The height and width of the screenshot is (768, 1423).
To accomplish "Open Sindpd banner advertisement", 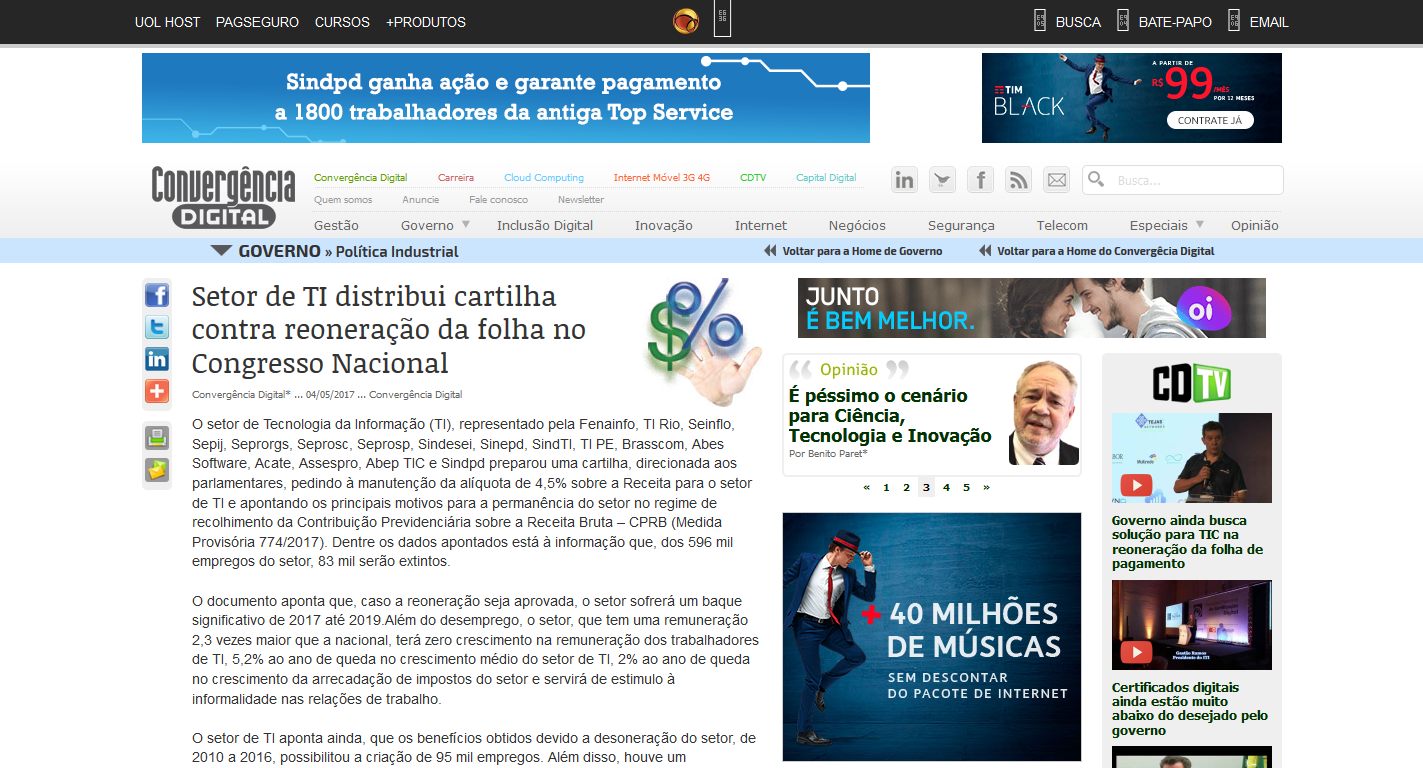I will coord(506,98).
